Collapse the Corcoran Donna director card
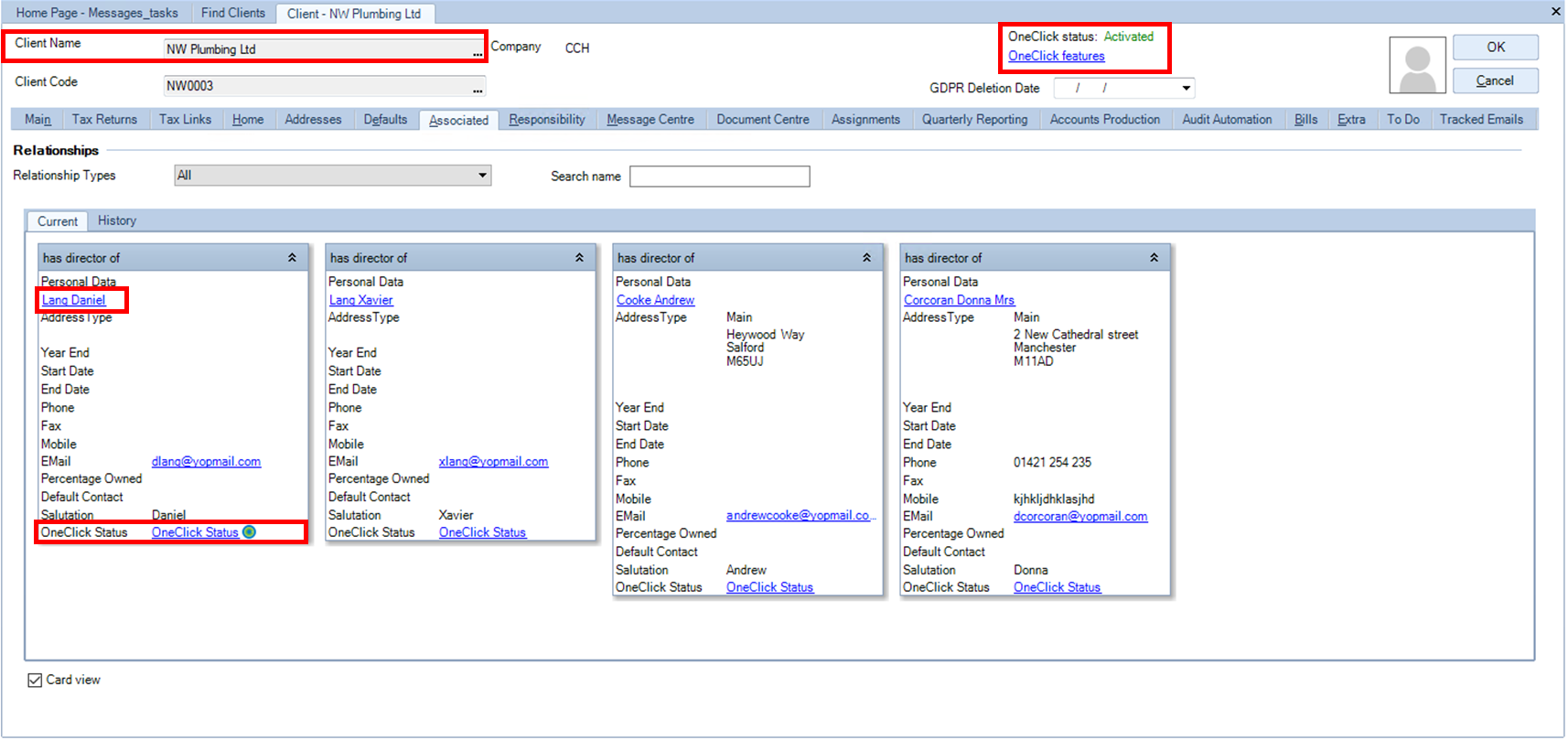This screenshot has height=740, width=1568. pos(1154,258)
